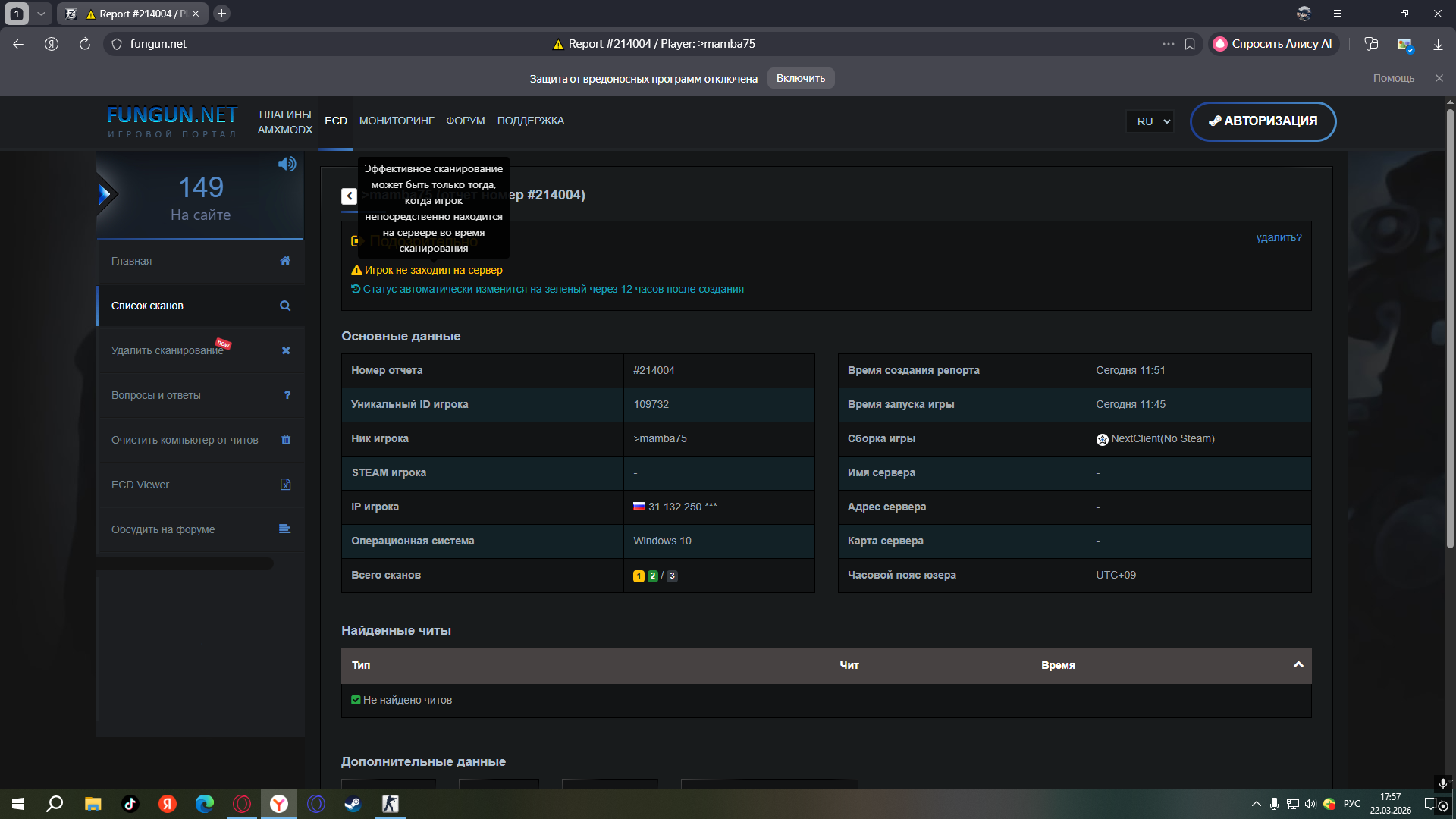Toggle the browser bookmark icon
Screen dimensions: 1456x819
coord(1190,44)
